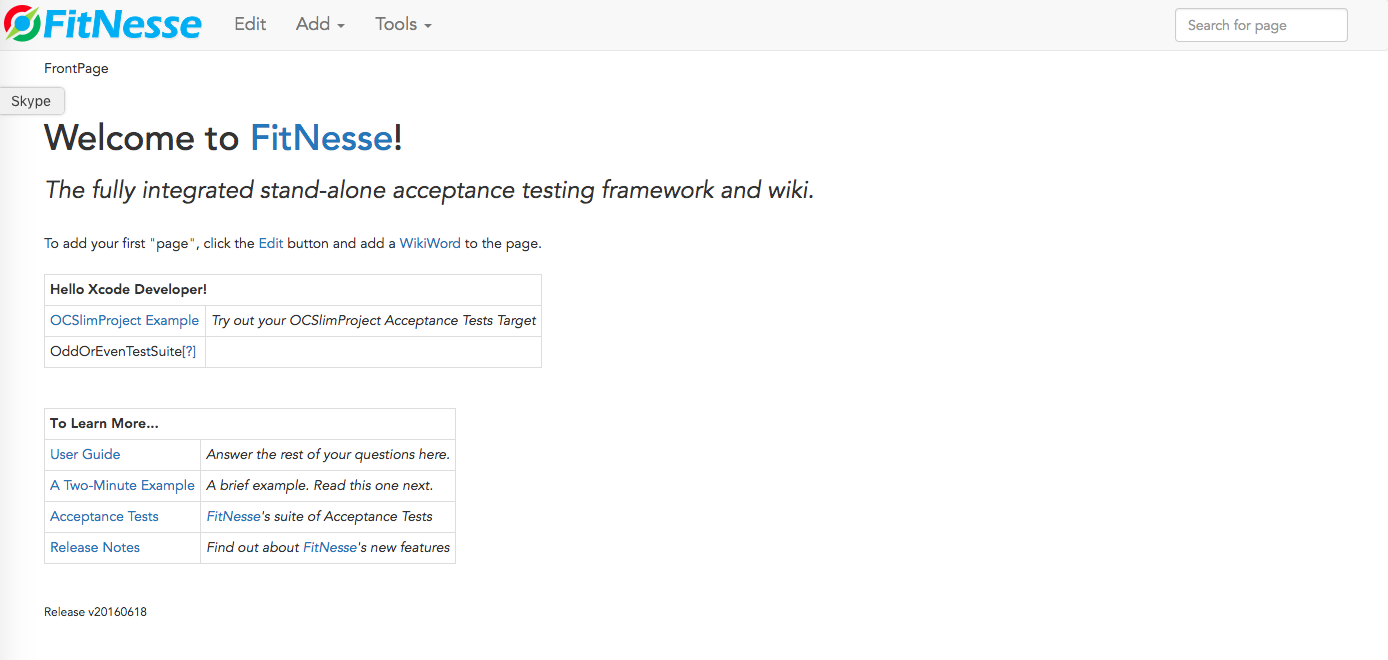This screenshot has height=660, width=1388.
Task: Open the FitNesse link in the heading
Action: coord(321,137)
